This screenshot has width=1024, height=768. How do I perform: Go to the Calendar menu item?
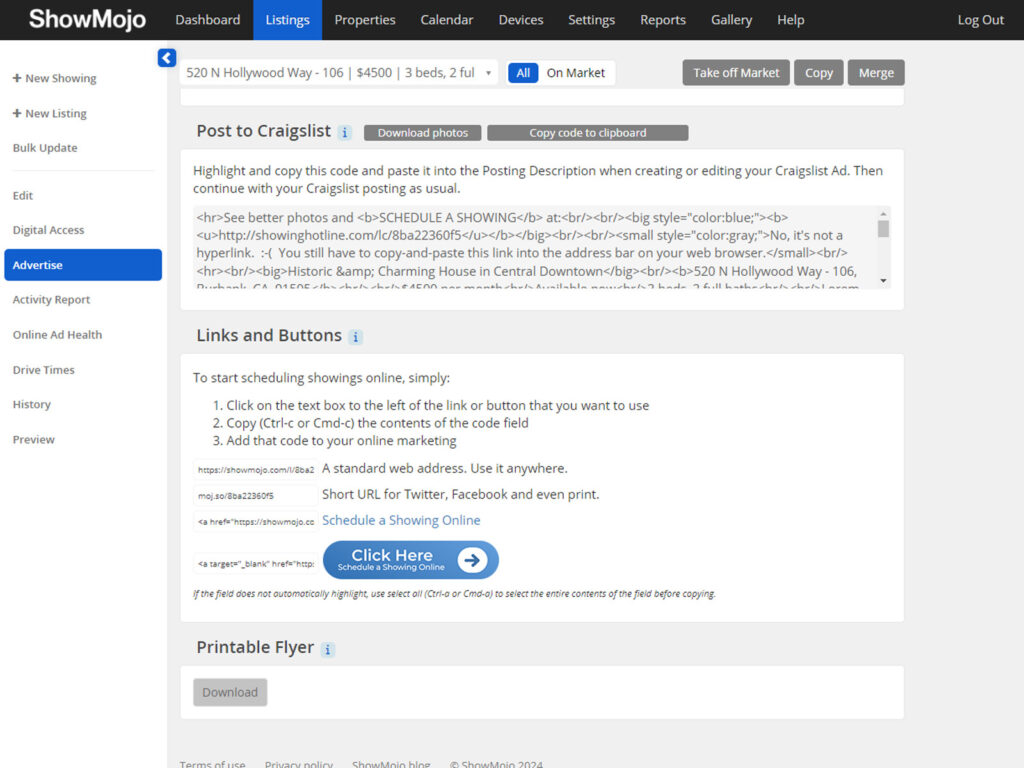coord(447,20)
